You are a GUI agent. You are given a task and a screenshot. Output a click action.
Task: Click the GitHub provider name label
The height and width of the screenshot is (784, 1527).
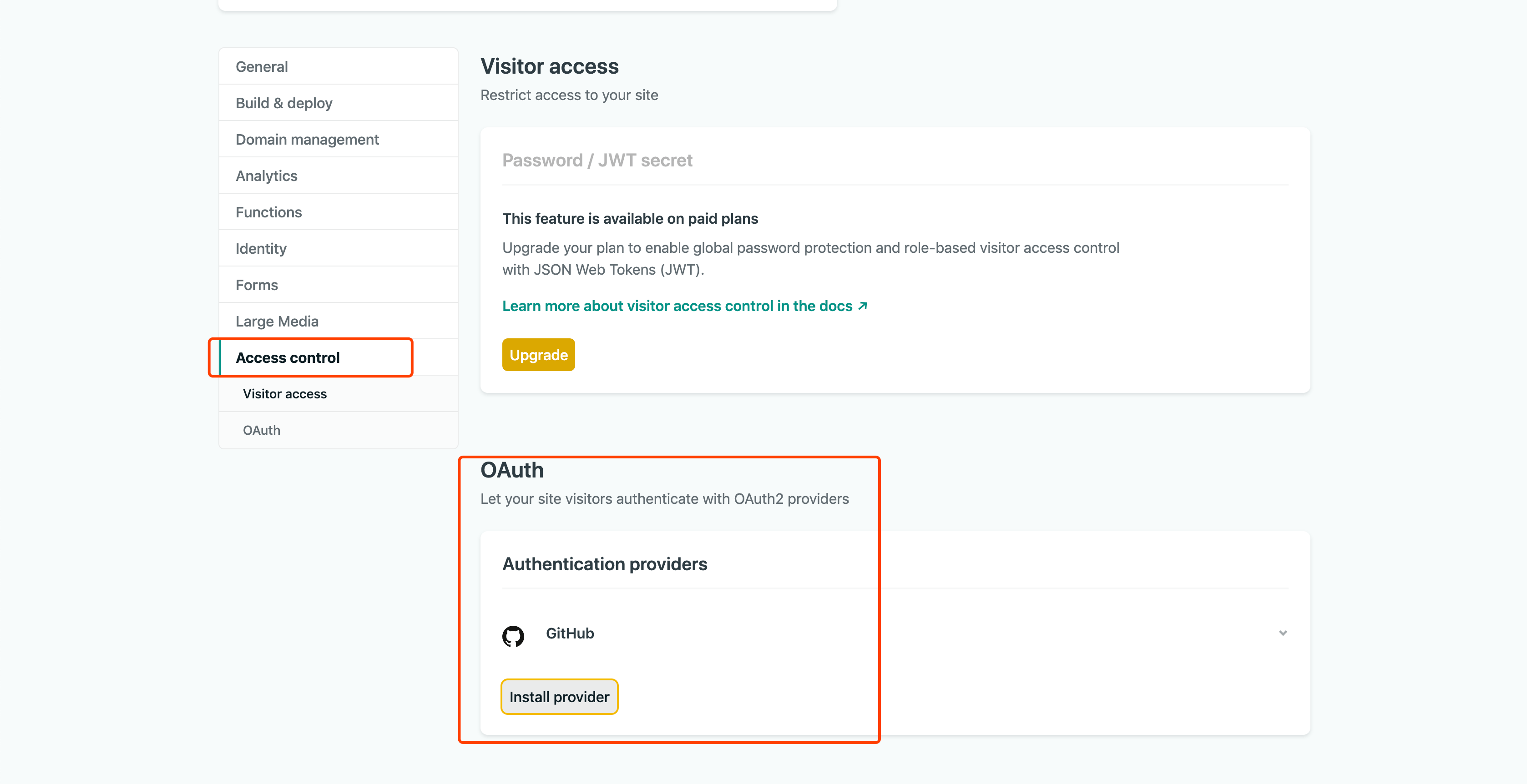pos(570,633)
